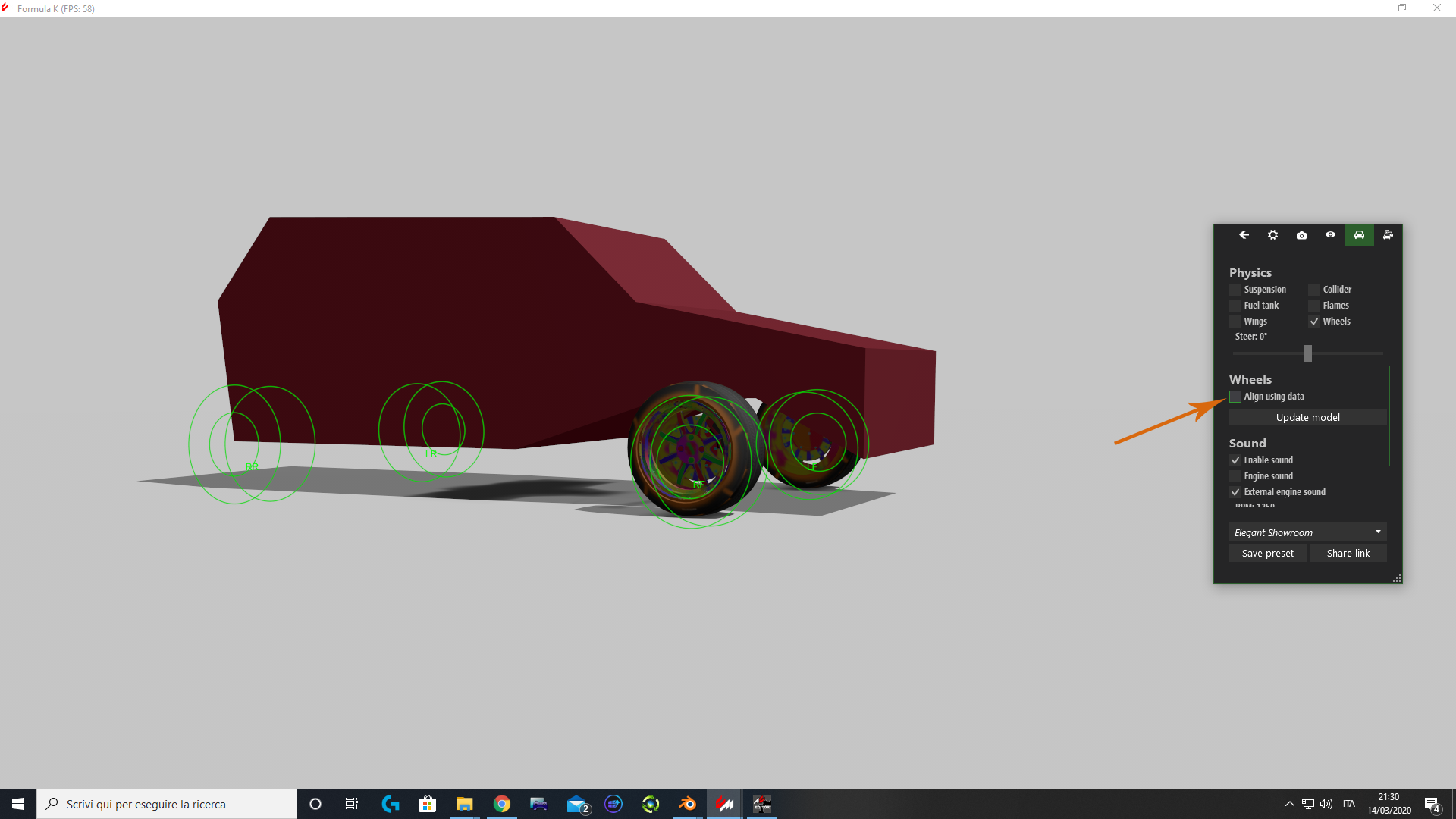Open the notification center icon
The height and width of the screenshot is (819, 1456).
pyautogui.click(x=1432, y=804)
